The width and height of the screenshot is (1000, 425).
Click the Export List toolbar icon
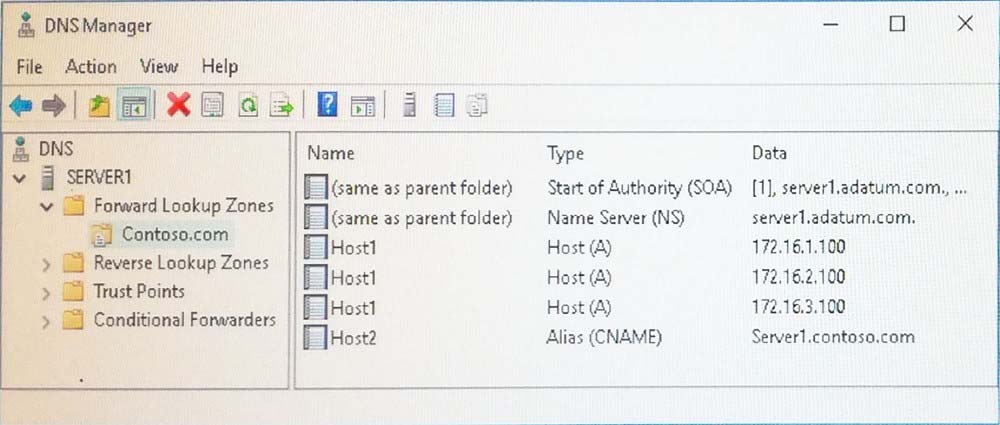281,105
